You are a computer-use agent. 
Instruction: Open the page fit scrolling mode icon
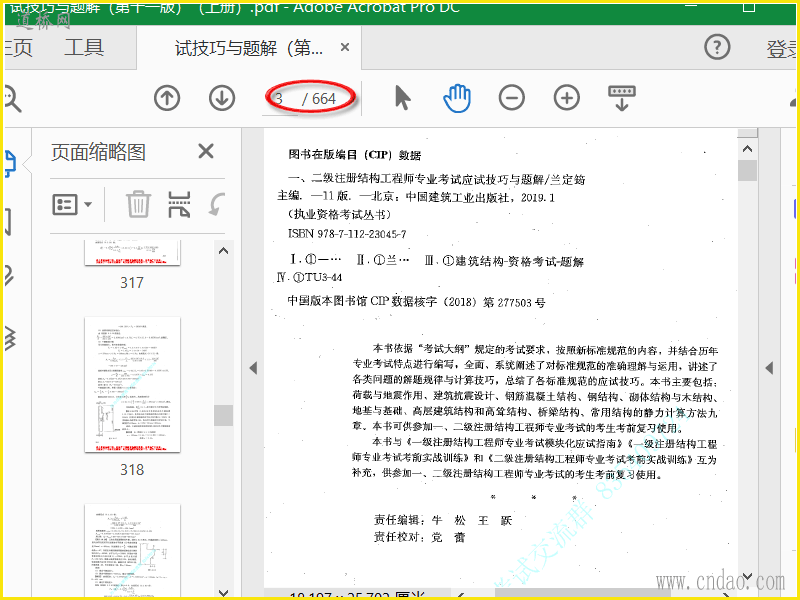(622, 98)
